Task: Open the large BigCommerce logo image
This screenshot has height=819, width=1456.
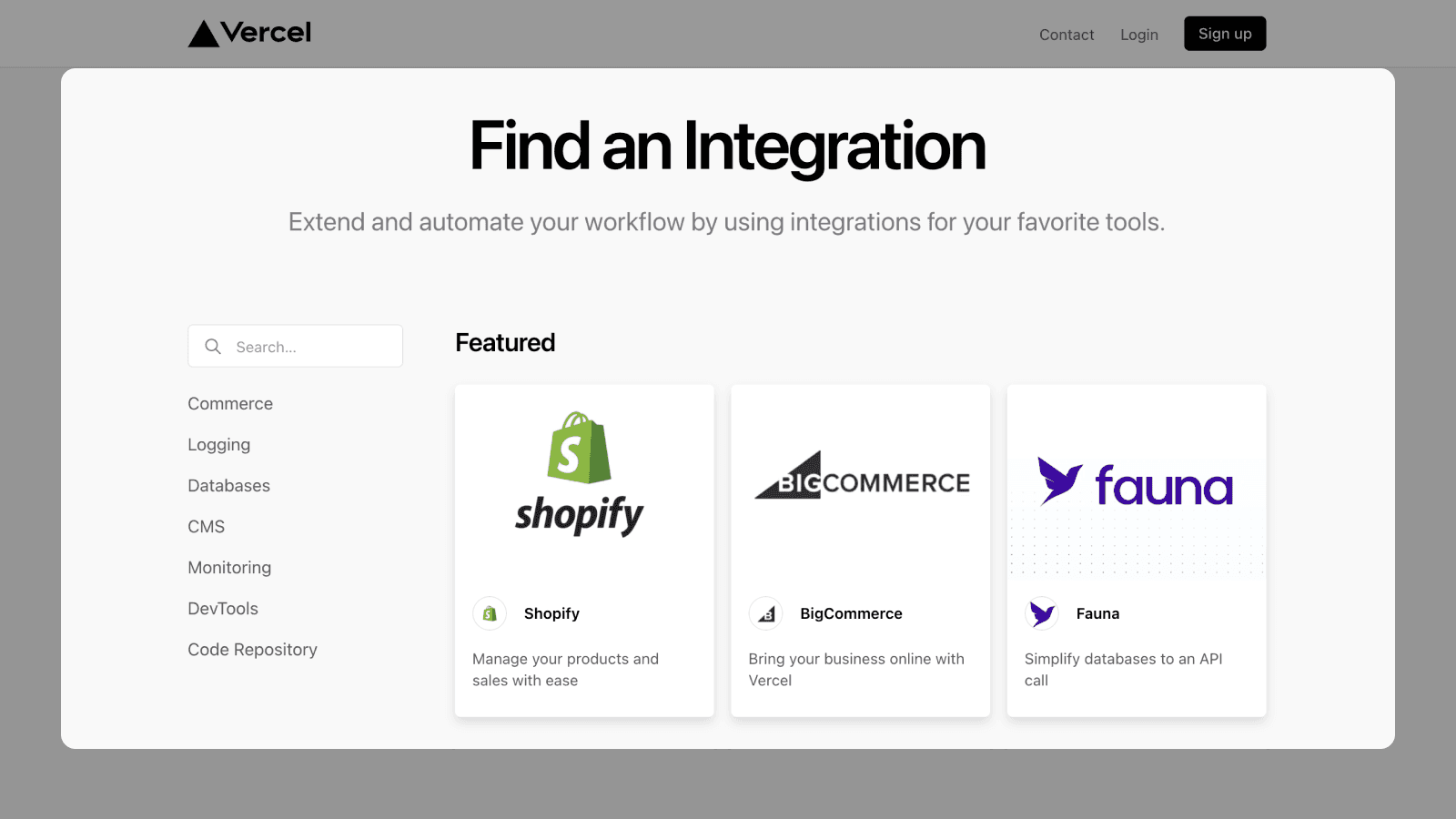Action: coord(861,477)
